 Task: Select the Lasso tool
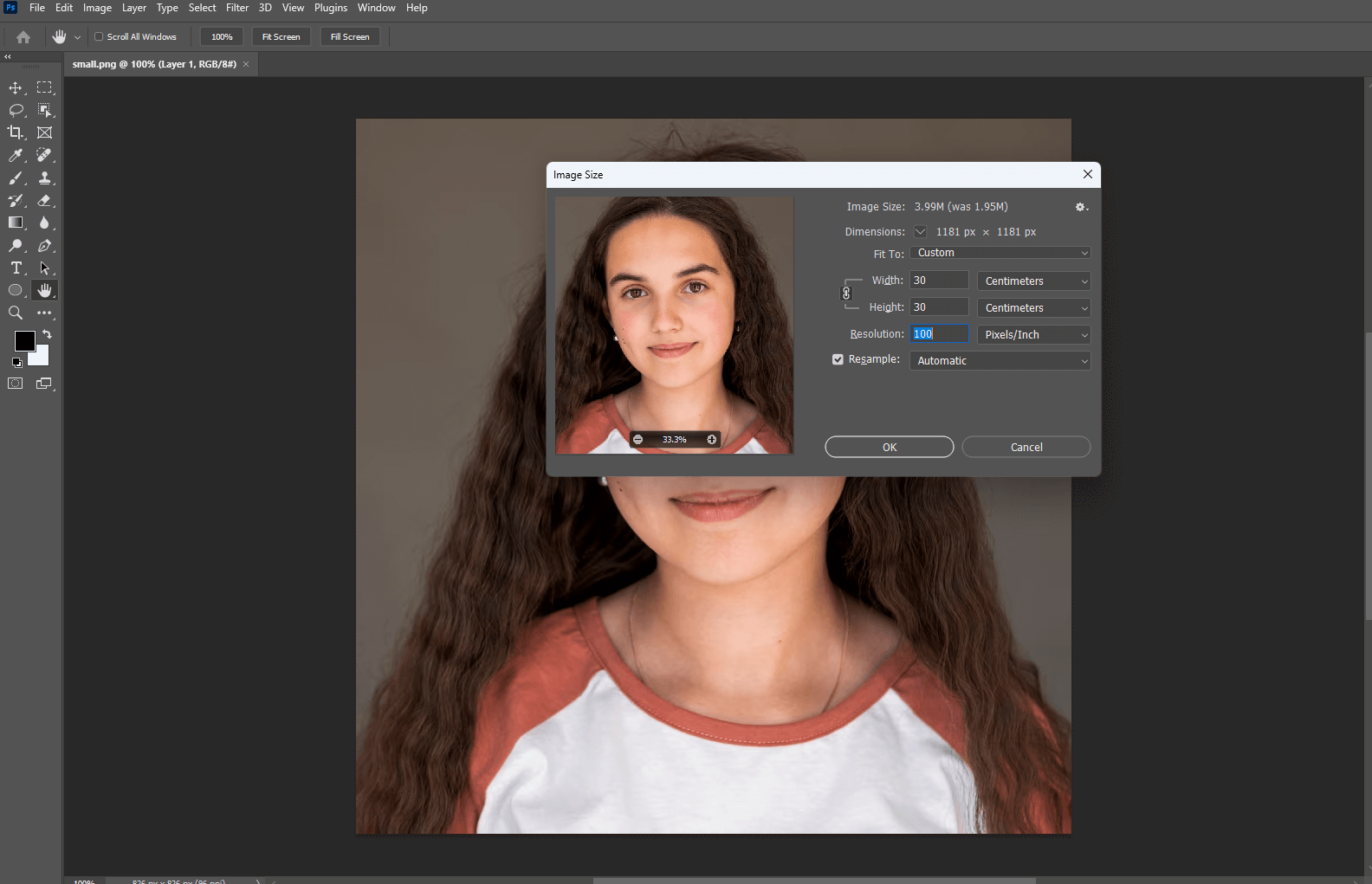pos(16,111)
